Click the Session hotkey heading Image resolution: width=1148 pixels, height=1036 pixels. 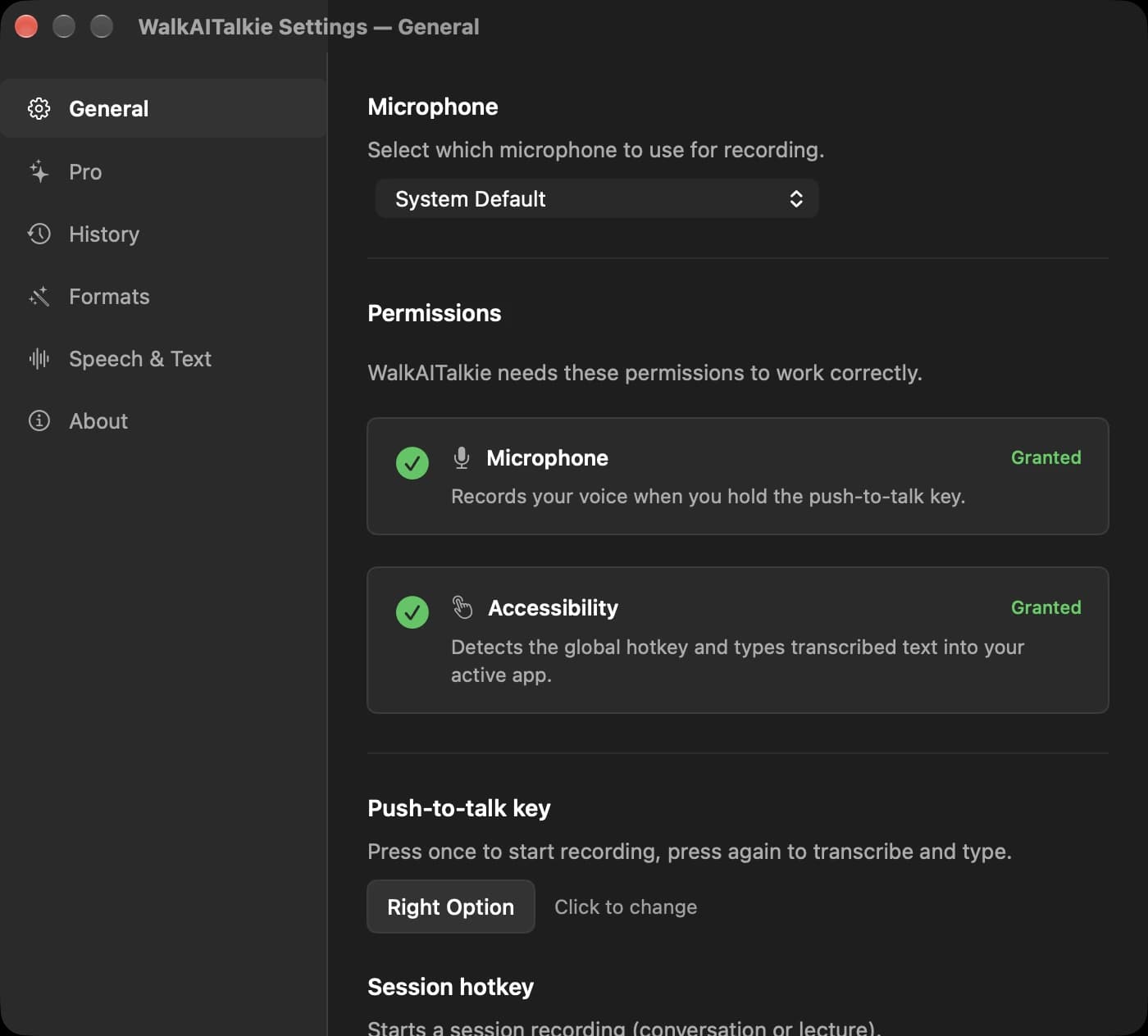point(450,987)
